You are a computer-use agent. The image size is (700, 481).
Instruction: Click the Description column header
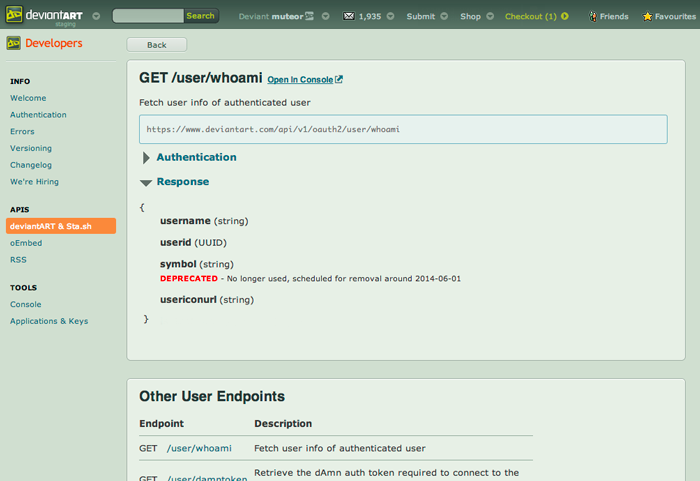tap(283, 423)
